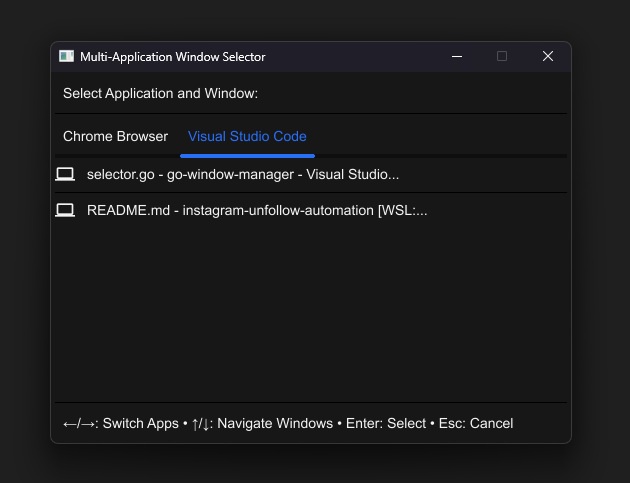Select the Visual Studio Code tab
The image size is (630, 483).
point(247,137)
